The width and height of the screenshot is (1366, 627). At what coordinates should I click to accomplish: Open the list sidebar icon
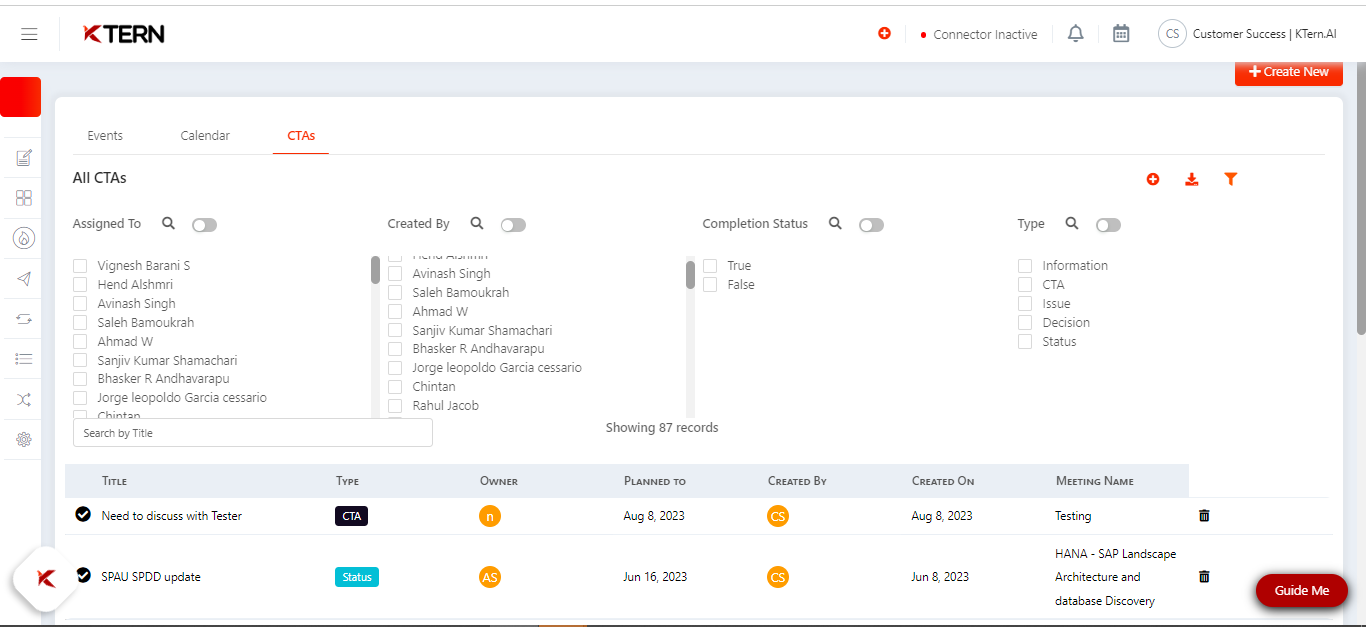coord(24,359)
